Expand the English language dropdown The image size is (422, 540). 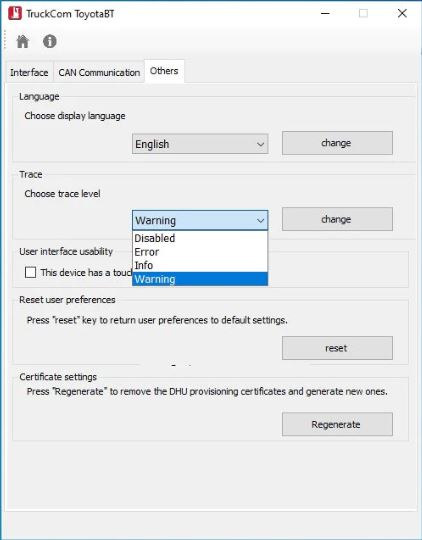200,144
